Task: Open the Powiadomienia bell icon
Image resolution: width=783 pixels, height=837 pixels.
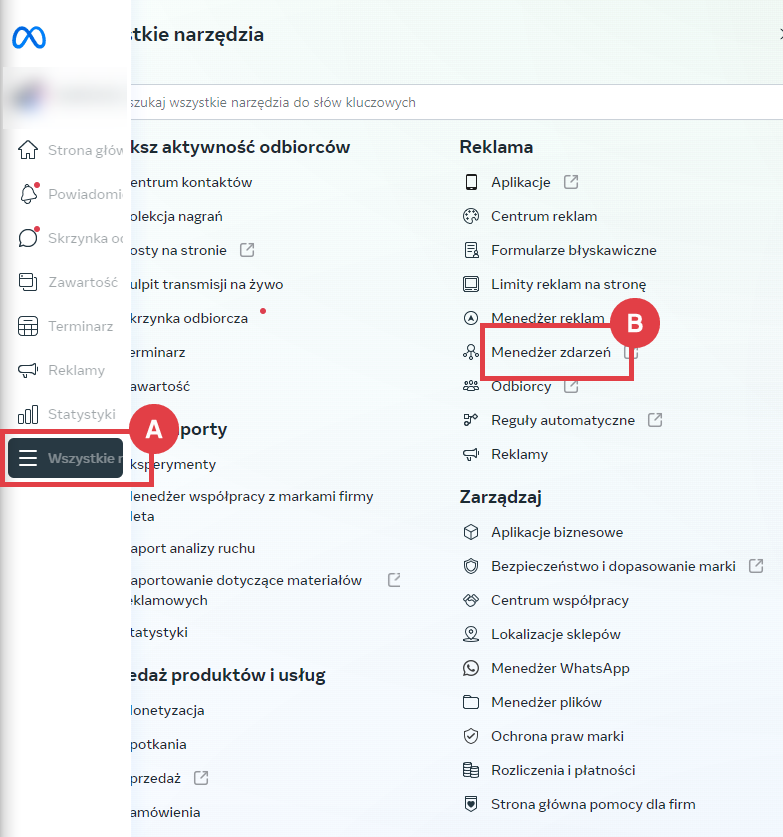Action: 28,194
